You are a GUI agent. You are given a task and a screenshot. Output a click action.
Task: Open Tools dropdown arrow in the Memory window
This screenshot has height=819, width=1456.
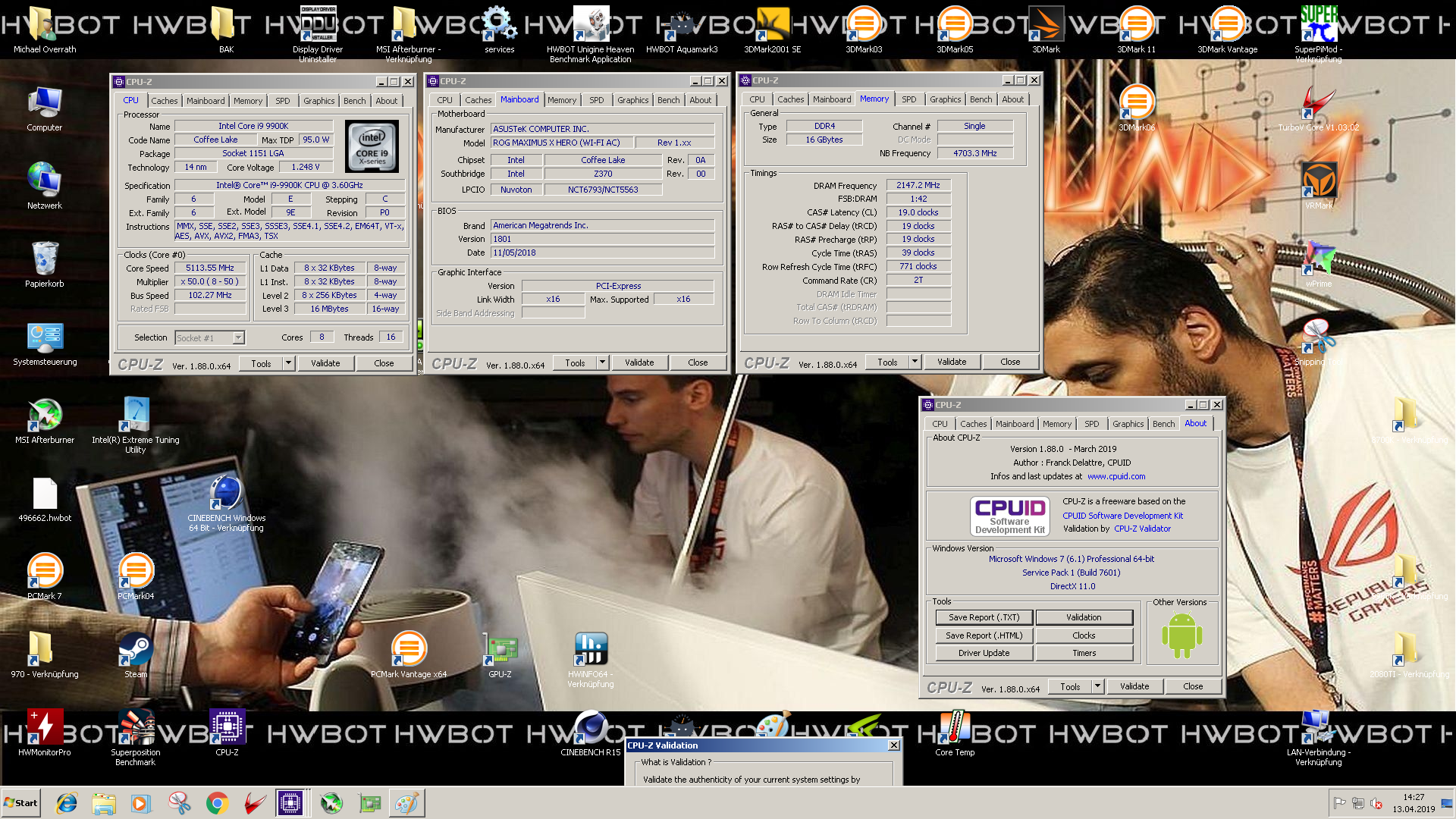915,362
